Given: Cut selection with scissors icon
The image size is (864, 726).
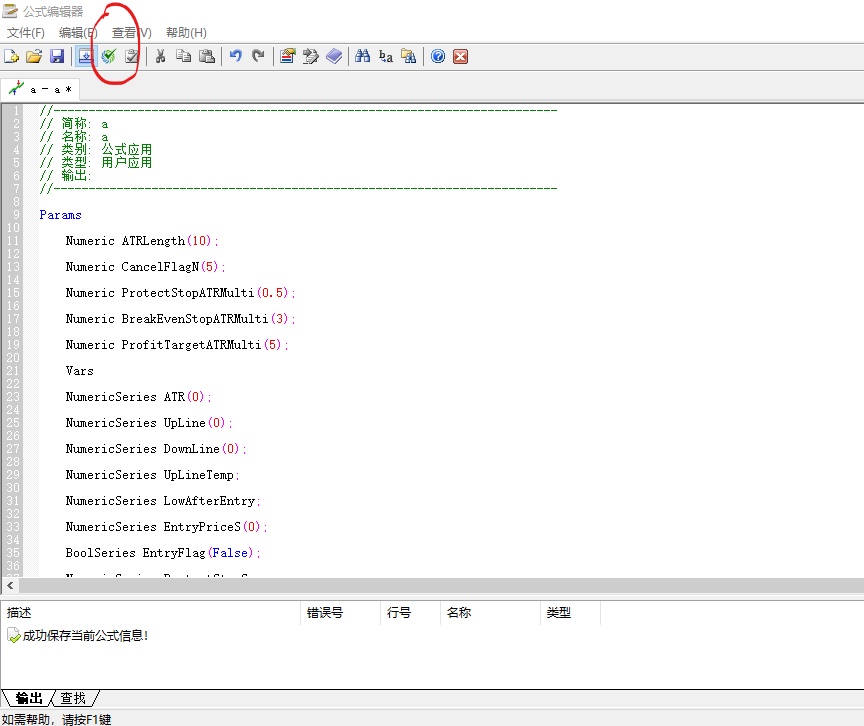Looking at the screenshot, I should (160, 56).
